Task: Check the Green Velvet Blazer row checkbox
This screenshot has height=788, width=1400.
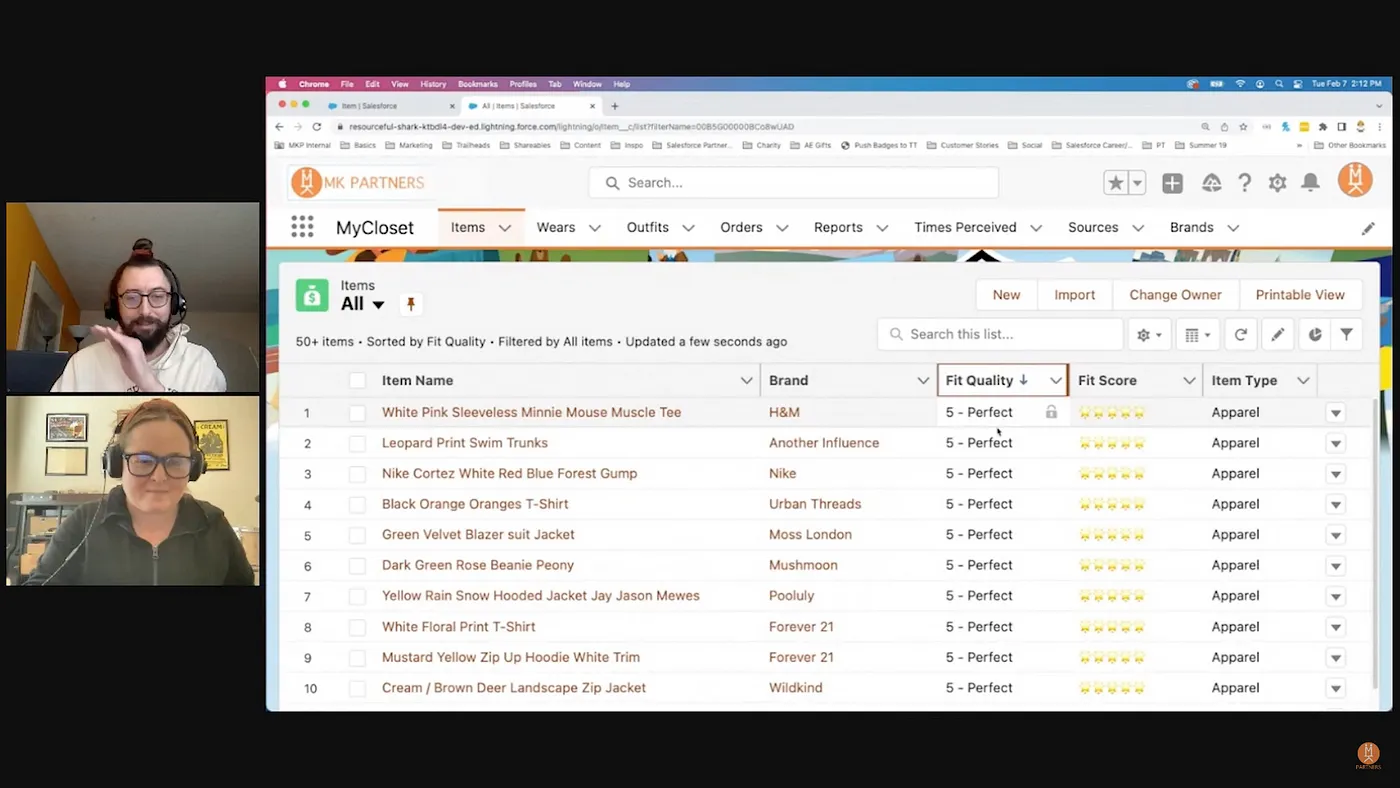Action: point(357,535)
